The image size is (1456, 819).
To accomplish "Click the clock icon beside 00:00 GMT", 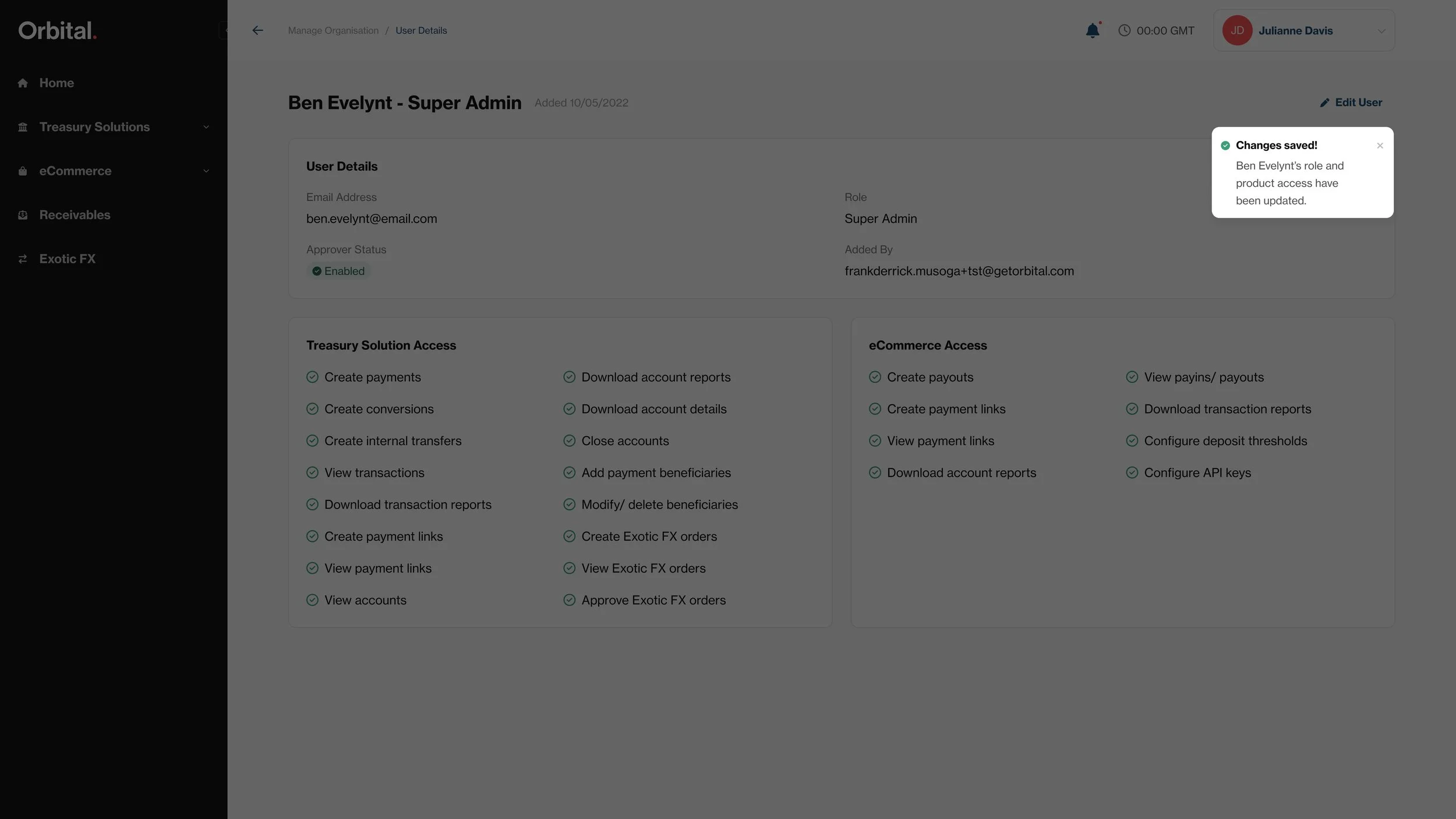I will click(1124, 30).
